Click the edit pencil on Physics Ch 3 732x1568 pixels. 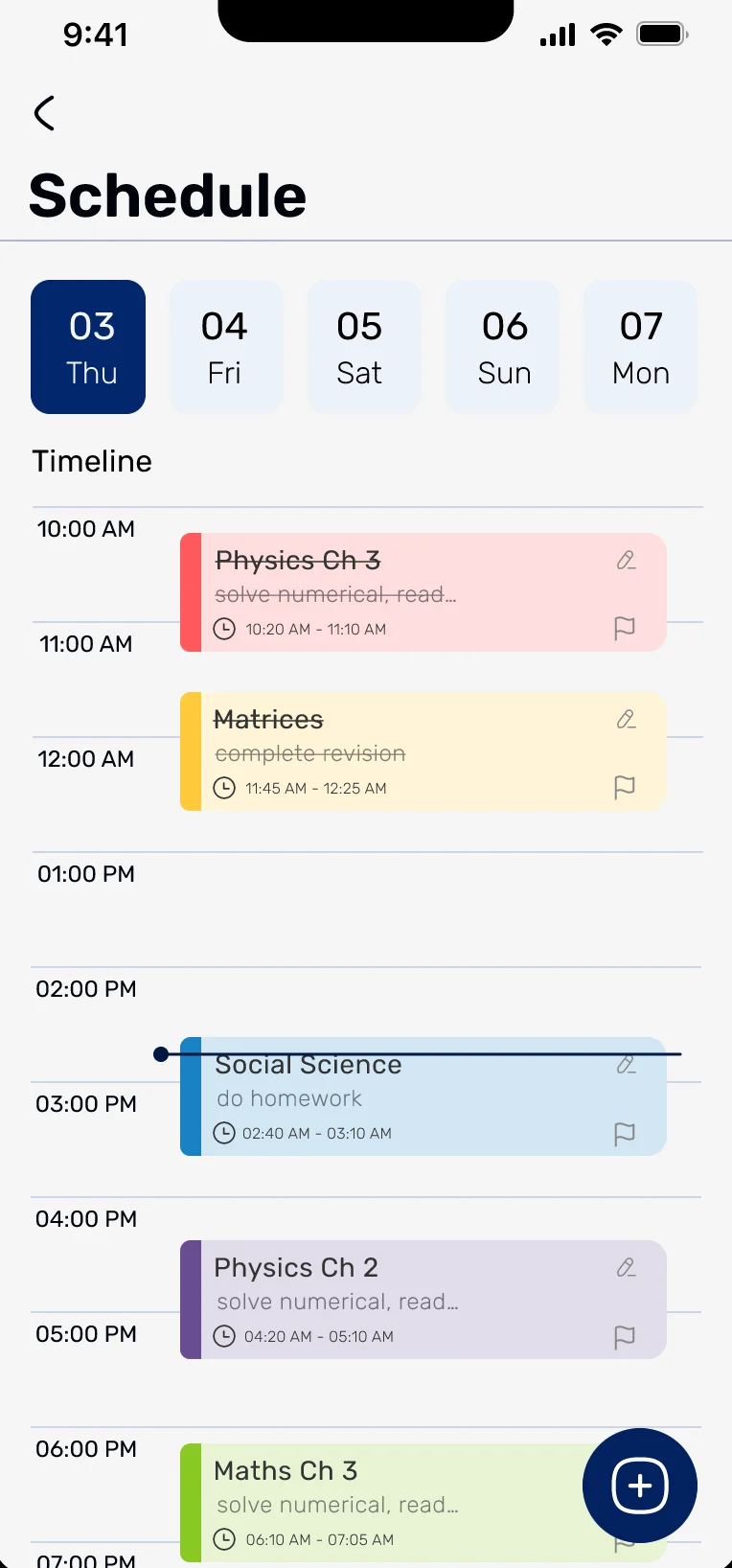(626, 560)
